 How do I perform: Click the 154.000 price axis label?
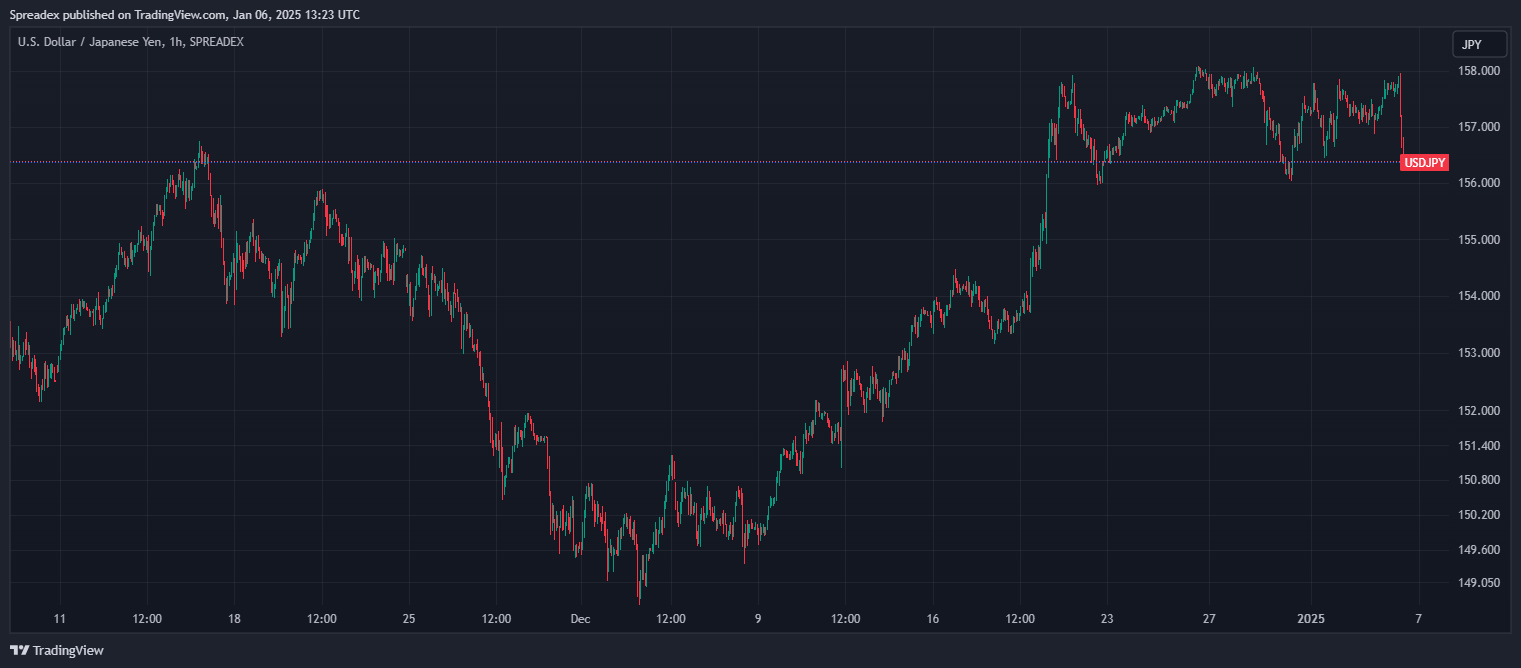(1479, 296)
